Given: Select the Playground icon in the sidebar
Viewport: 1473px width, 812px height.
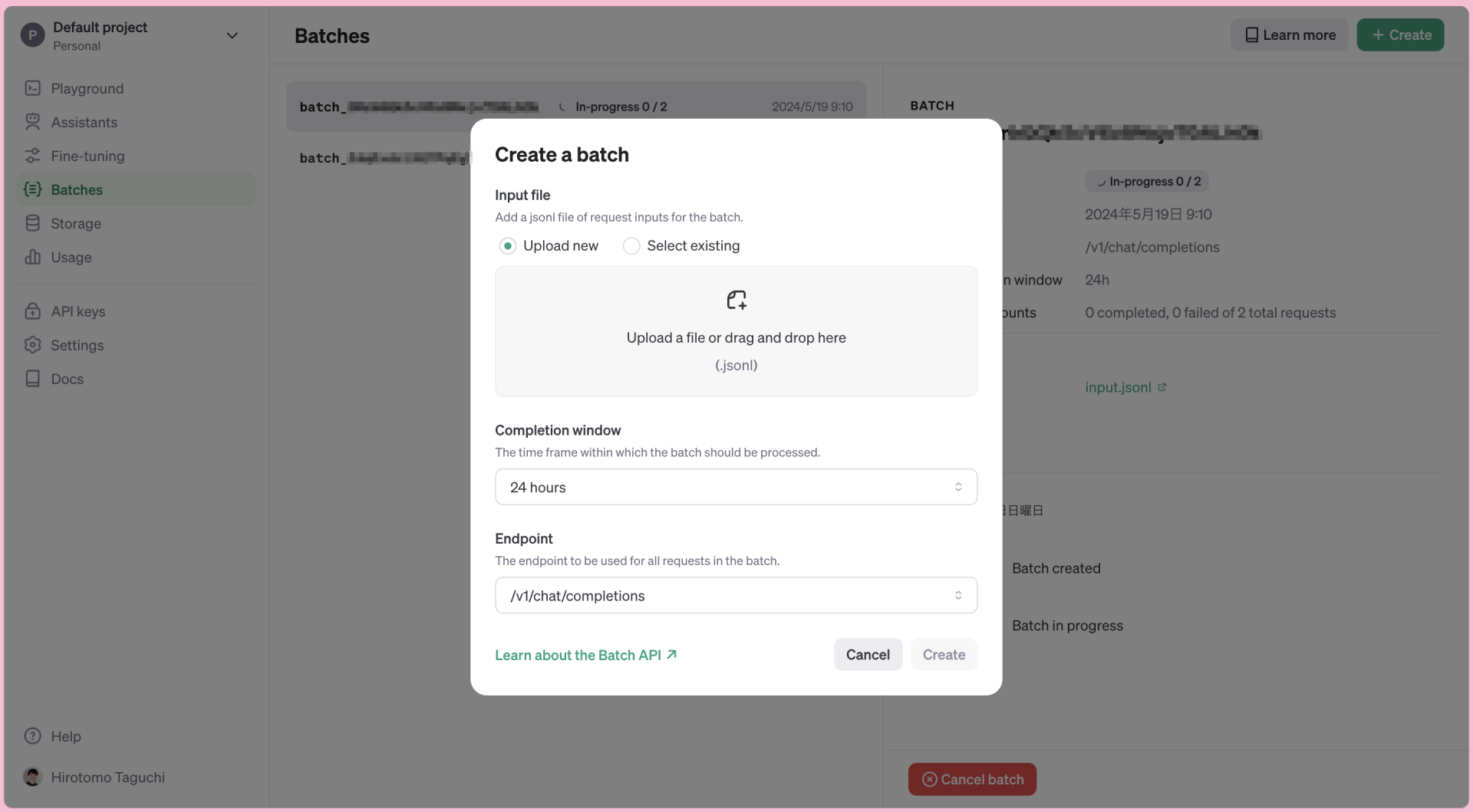Looking at the screenshot, I should pos(32,88).
